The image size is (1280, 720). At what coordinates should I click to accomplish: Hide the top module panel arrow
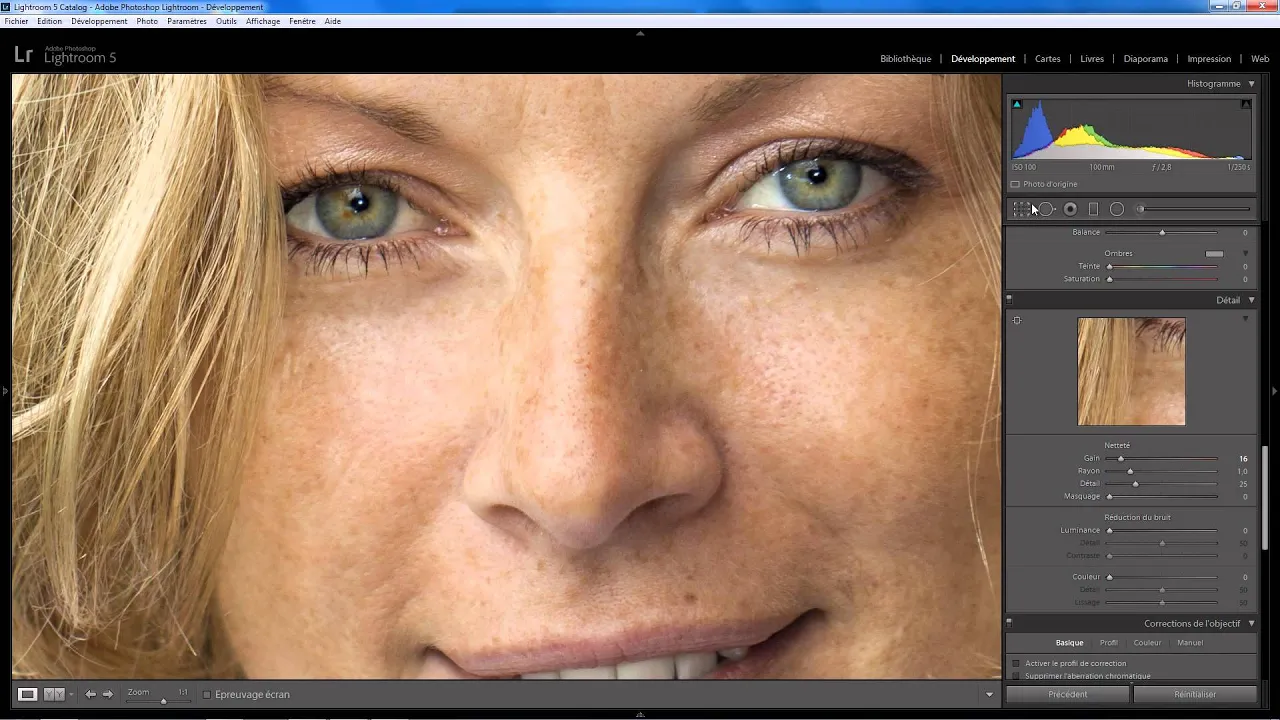tap(640, 33)
